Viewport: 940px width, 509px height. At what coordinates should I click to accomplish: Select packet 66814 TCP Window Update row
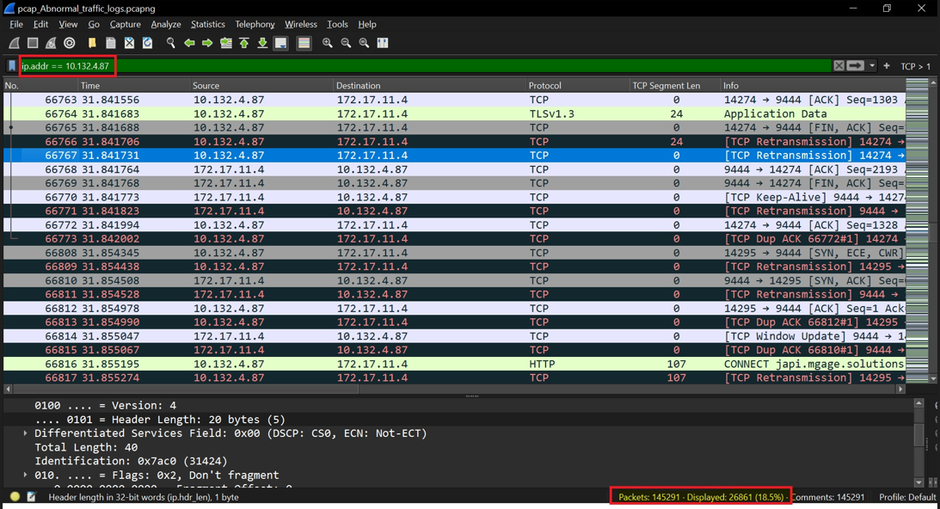pyautogui.click(x=454, y=336)
